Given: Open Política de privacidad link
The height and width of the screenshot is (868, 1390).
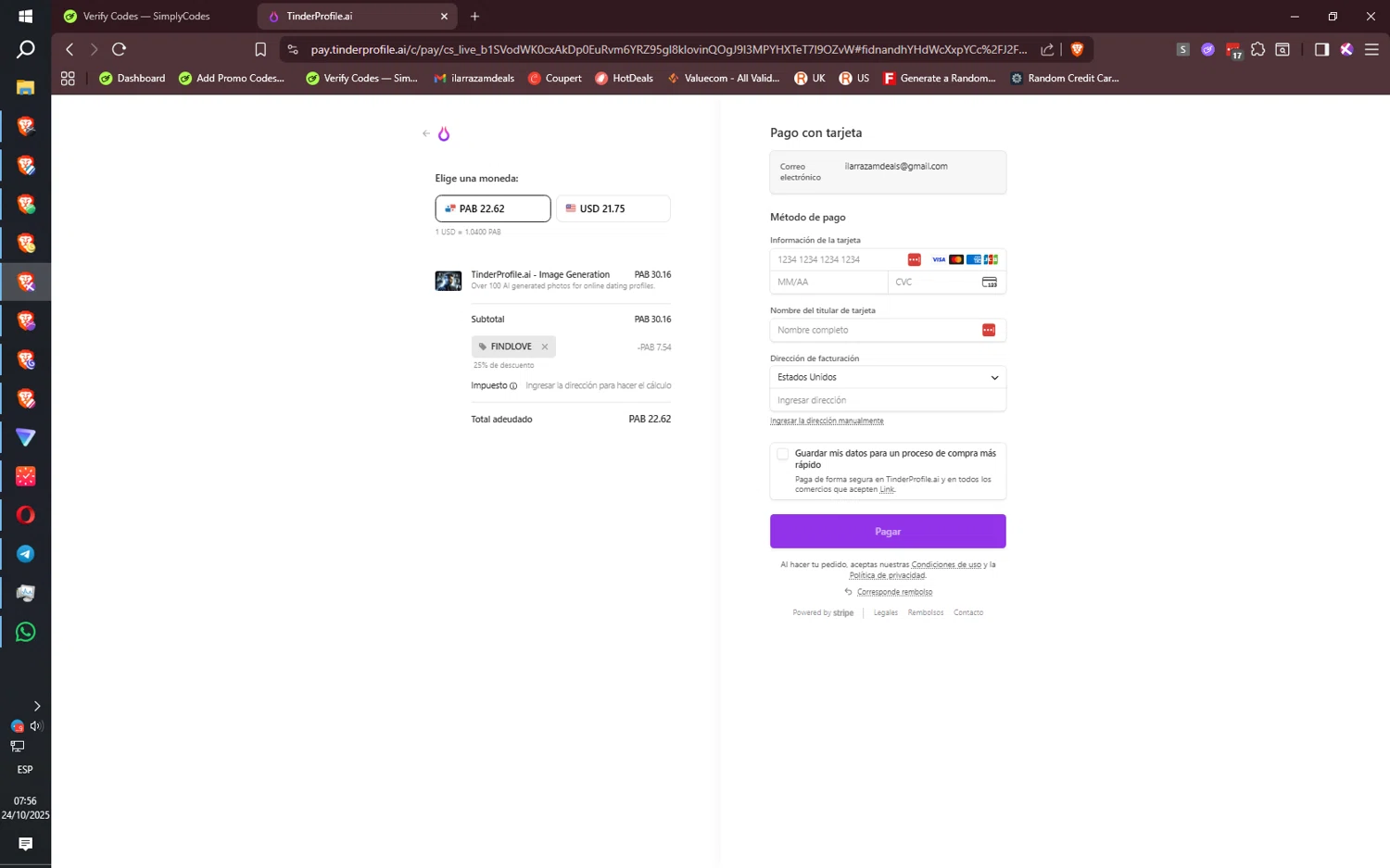Looking at the screenshot, I should [887, 576].
